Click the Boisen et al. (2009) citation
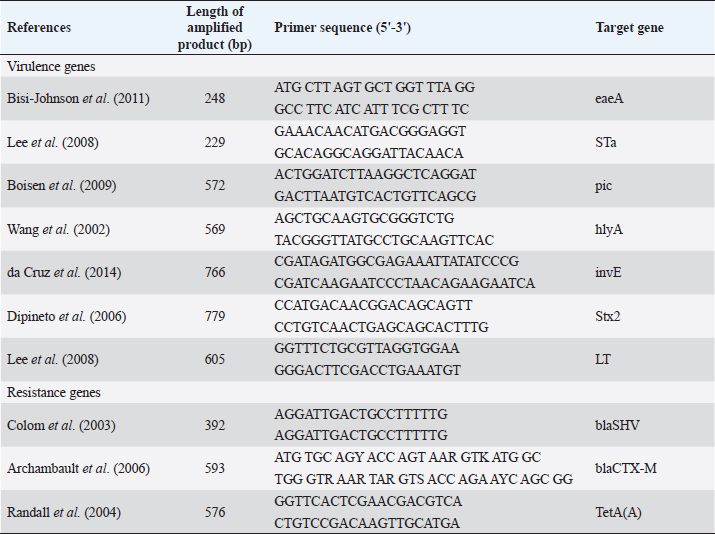Screen dimensions: 715x534 point(57,185)
